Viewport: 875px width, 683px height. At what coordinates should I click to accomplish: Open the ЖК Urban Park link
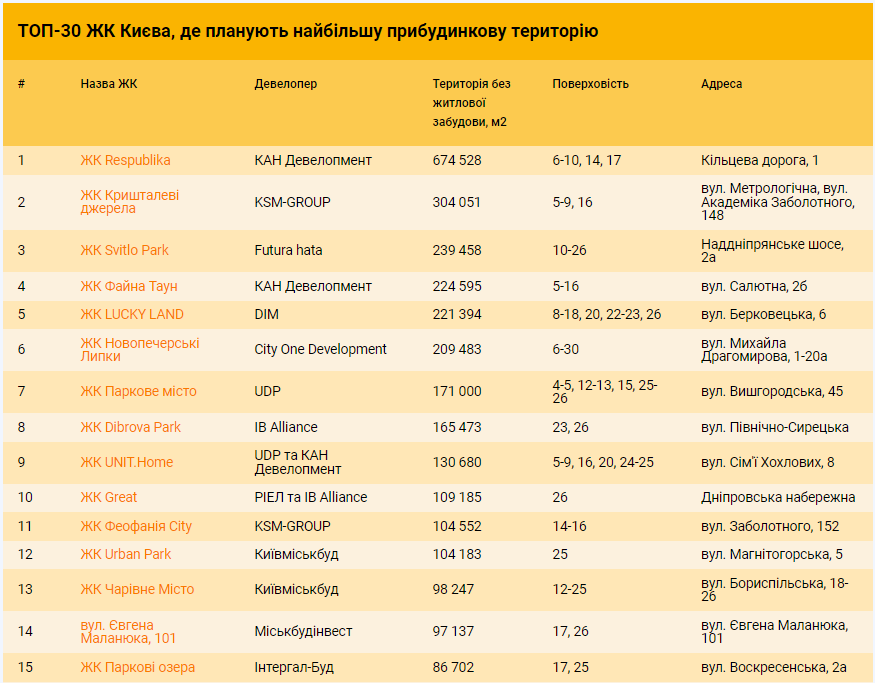[125, 554]
